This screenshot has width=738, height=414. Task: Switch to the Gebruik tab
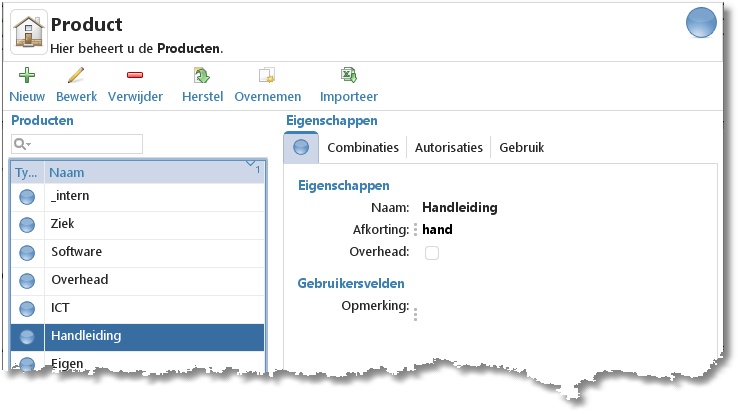(521, 148)
